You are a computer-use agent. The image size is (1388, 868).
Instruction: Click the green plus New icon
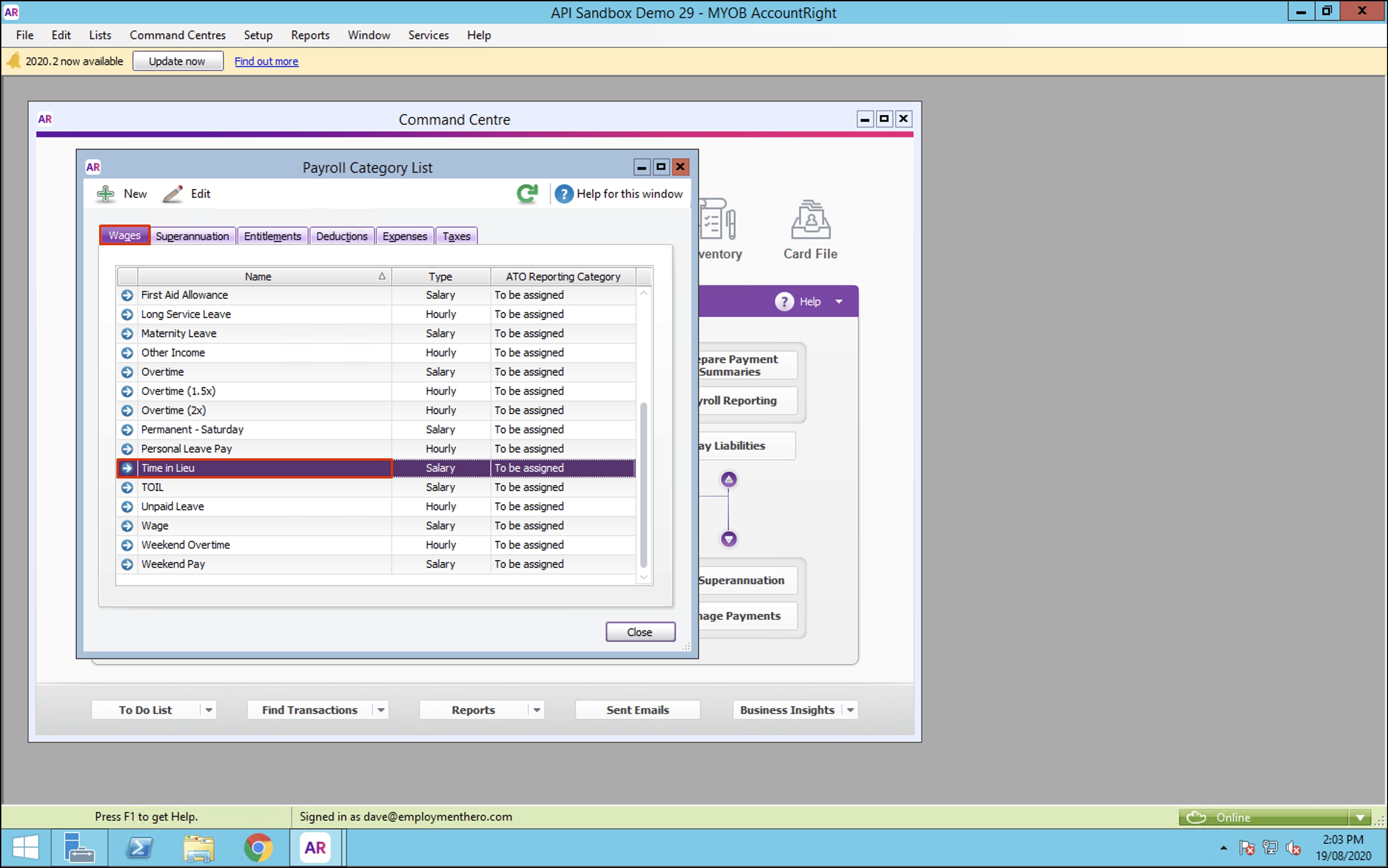(106, 194)
